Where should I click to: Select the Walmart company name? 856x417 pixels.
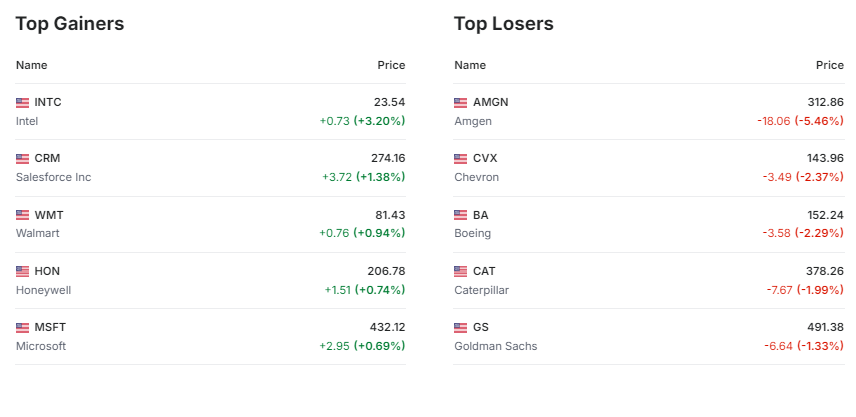[x=37, y=233]
